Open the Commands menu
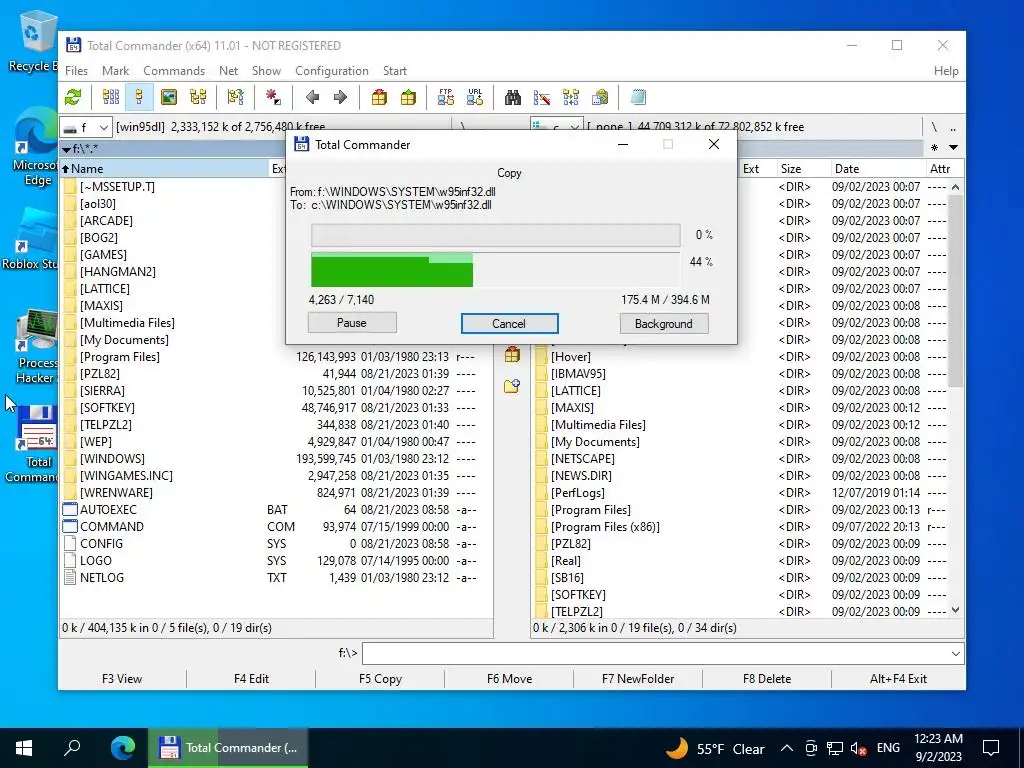The height and width of the screenshot is (768, 1024). click(x=174, y=71)
